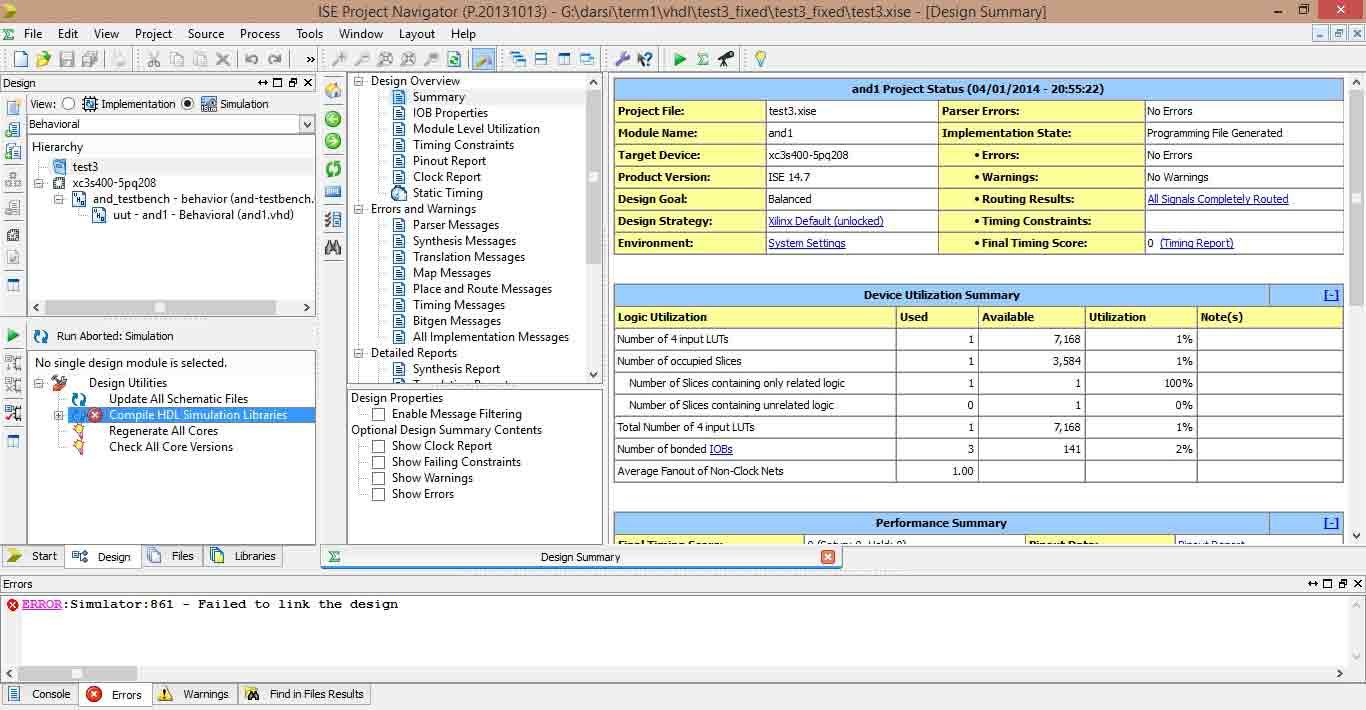Collapse and_testbench hierarchy node
This screenshot has width=1366, height=710.
[x=59, y=199]
